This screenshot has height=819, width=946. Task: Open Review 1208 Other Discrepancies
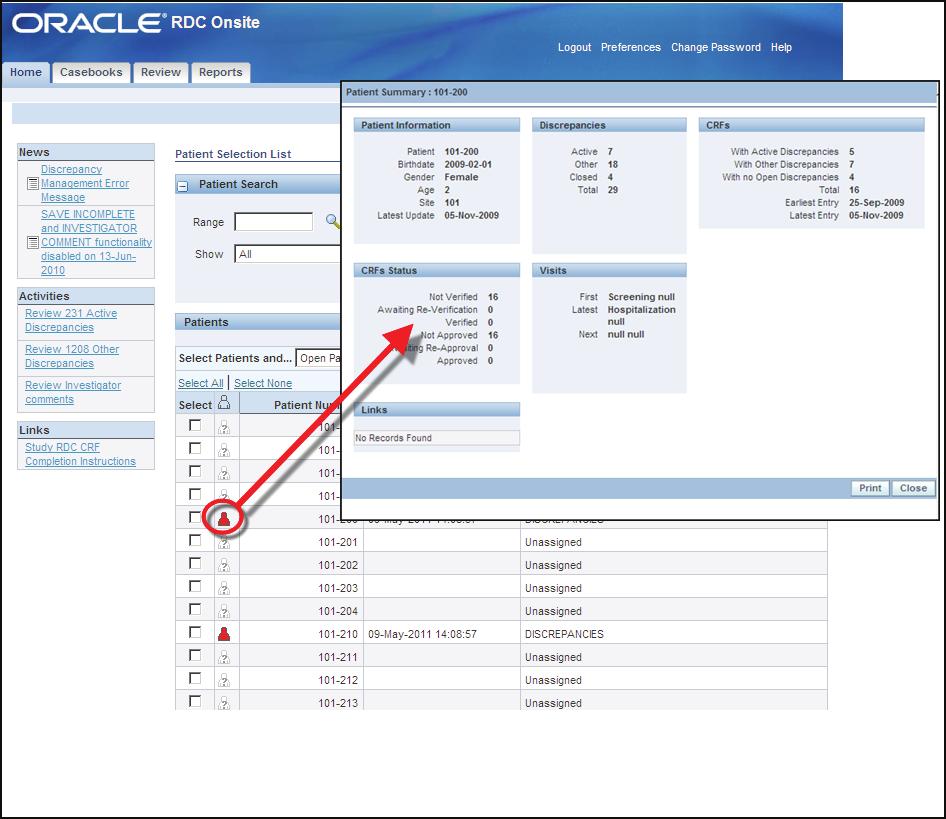(72, 356)
